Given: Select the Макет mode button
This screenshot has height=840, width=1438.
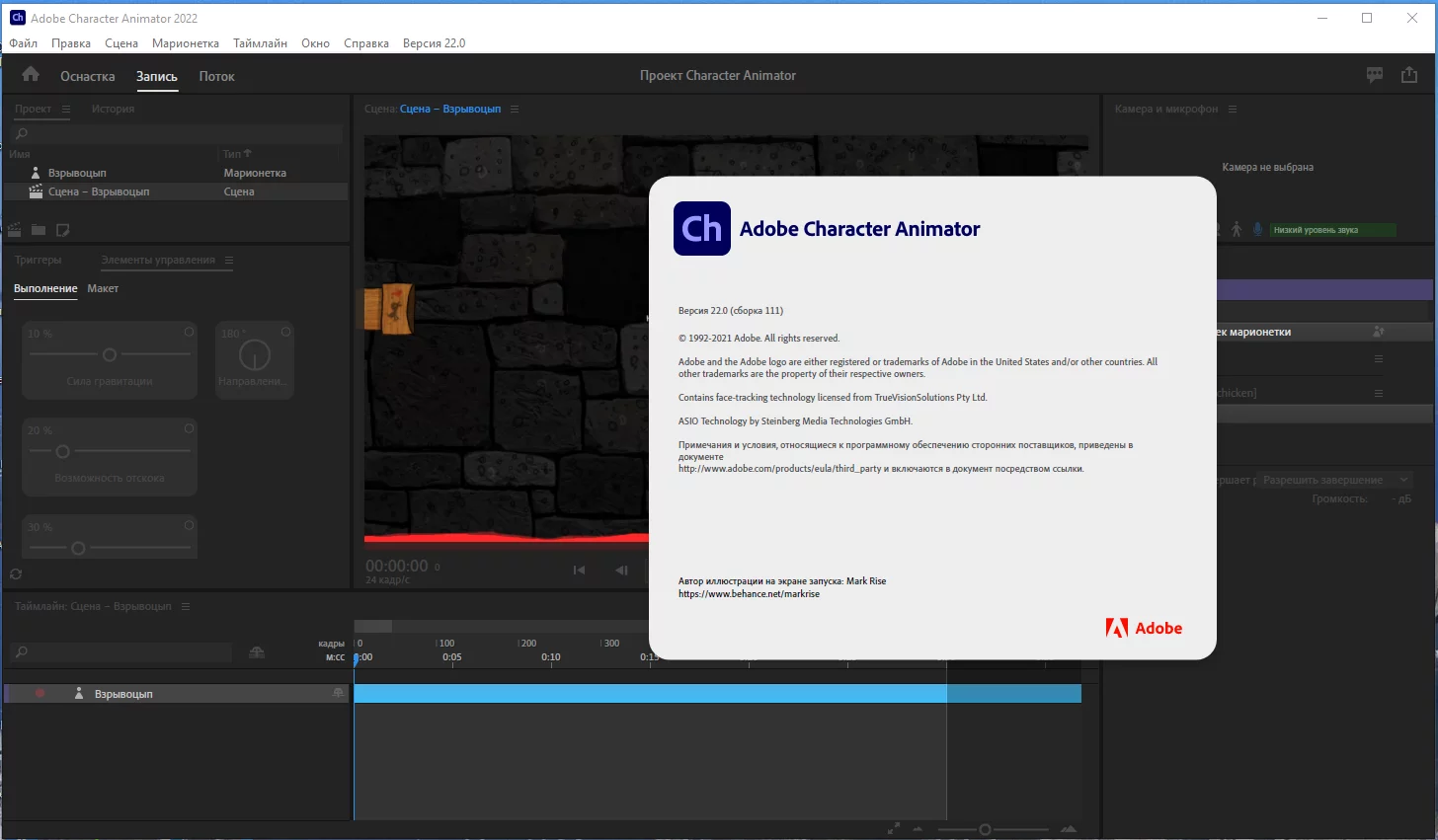Looking at the screenshot, I should [x=103, y=288].
